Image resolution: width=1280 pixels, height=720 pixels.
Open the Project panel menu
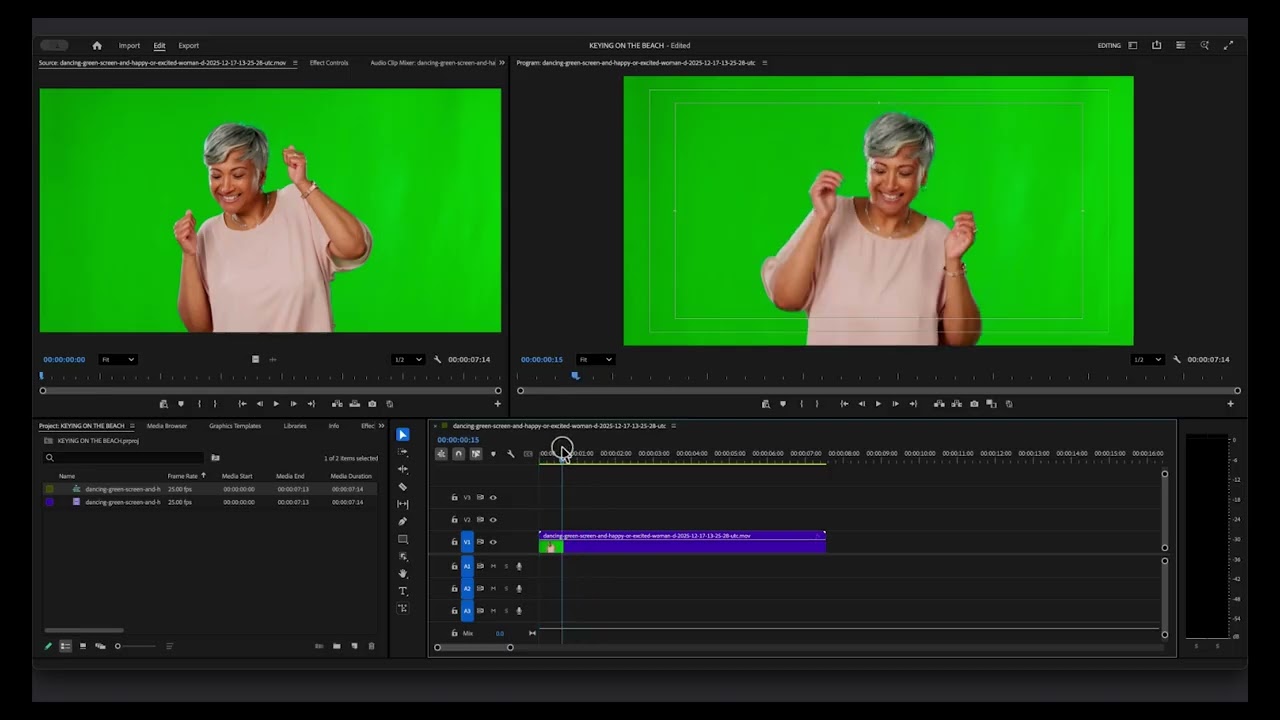pos(133,426)
